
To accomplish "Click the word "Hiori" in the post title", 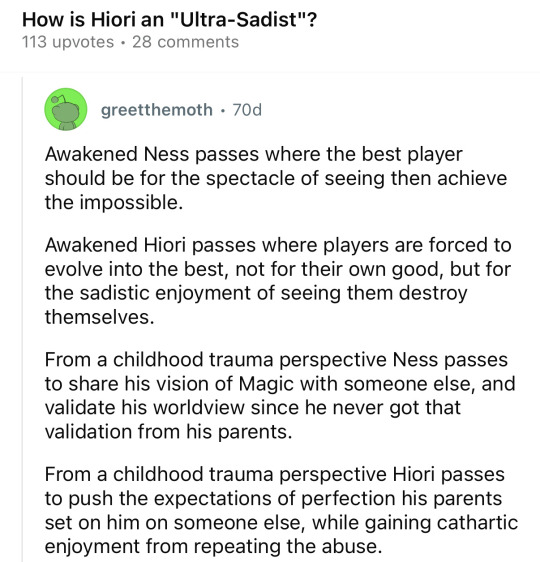I will click(x=113, y=19).
